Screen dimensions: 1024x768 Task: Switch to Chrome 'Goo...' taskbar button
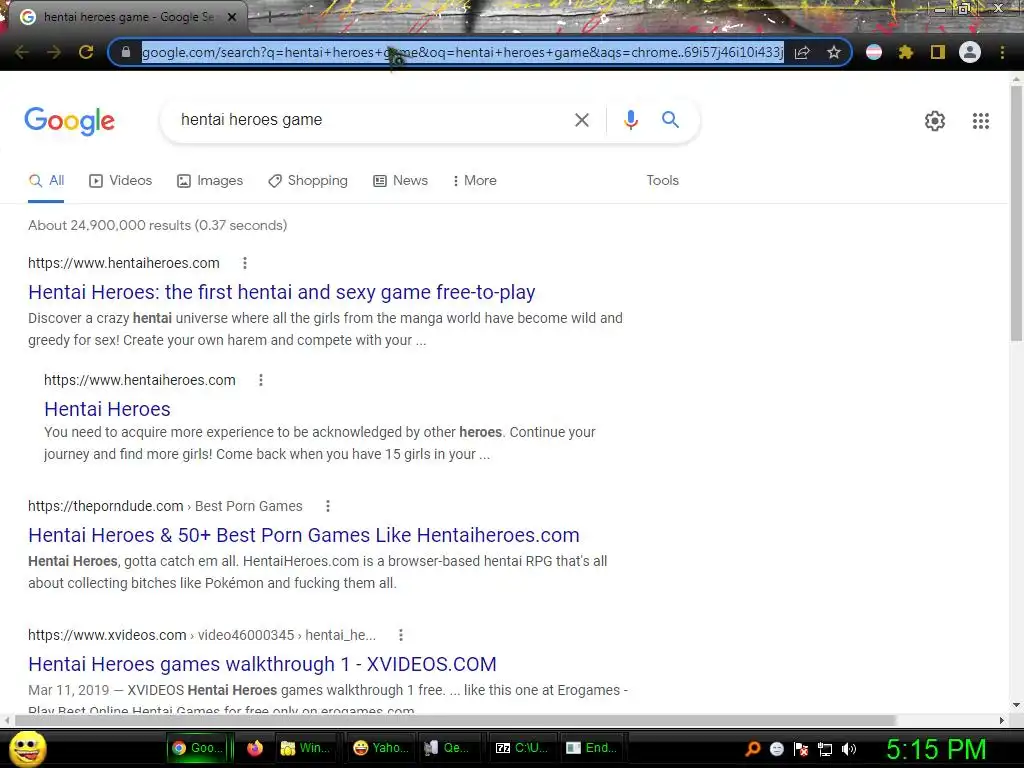tap(199, 748)
